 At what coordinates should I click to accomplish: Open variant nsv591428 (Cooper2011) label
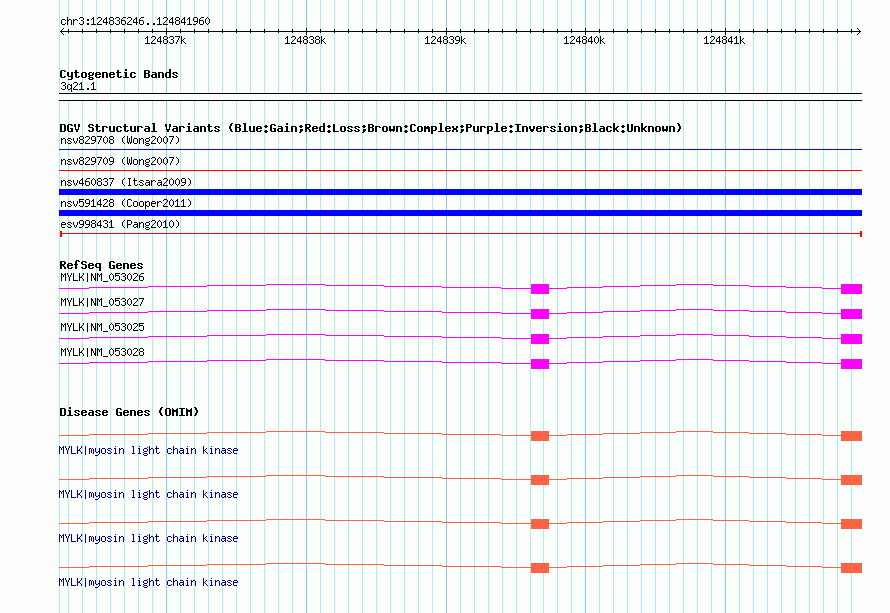click(126, 203)
